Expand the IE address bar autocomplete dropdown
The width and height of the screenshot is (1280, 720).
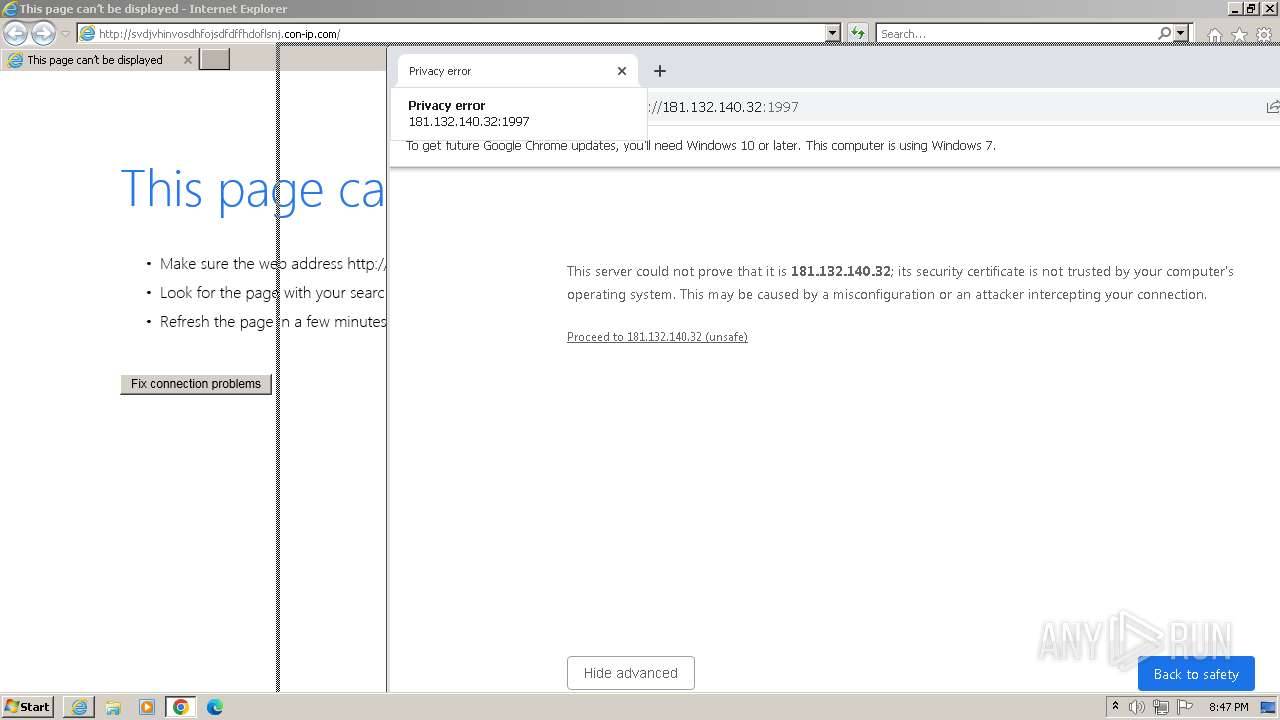tap(833, 33)
